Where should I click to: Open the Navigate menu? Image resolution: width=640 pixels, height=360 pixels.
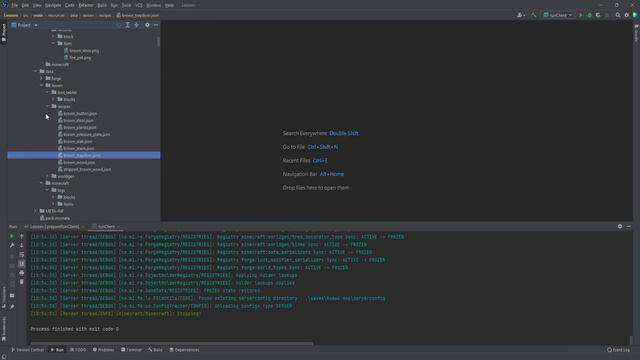click(53, 5)
